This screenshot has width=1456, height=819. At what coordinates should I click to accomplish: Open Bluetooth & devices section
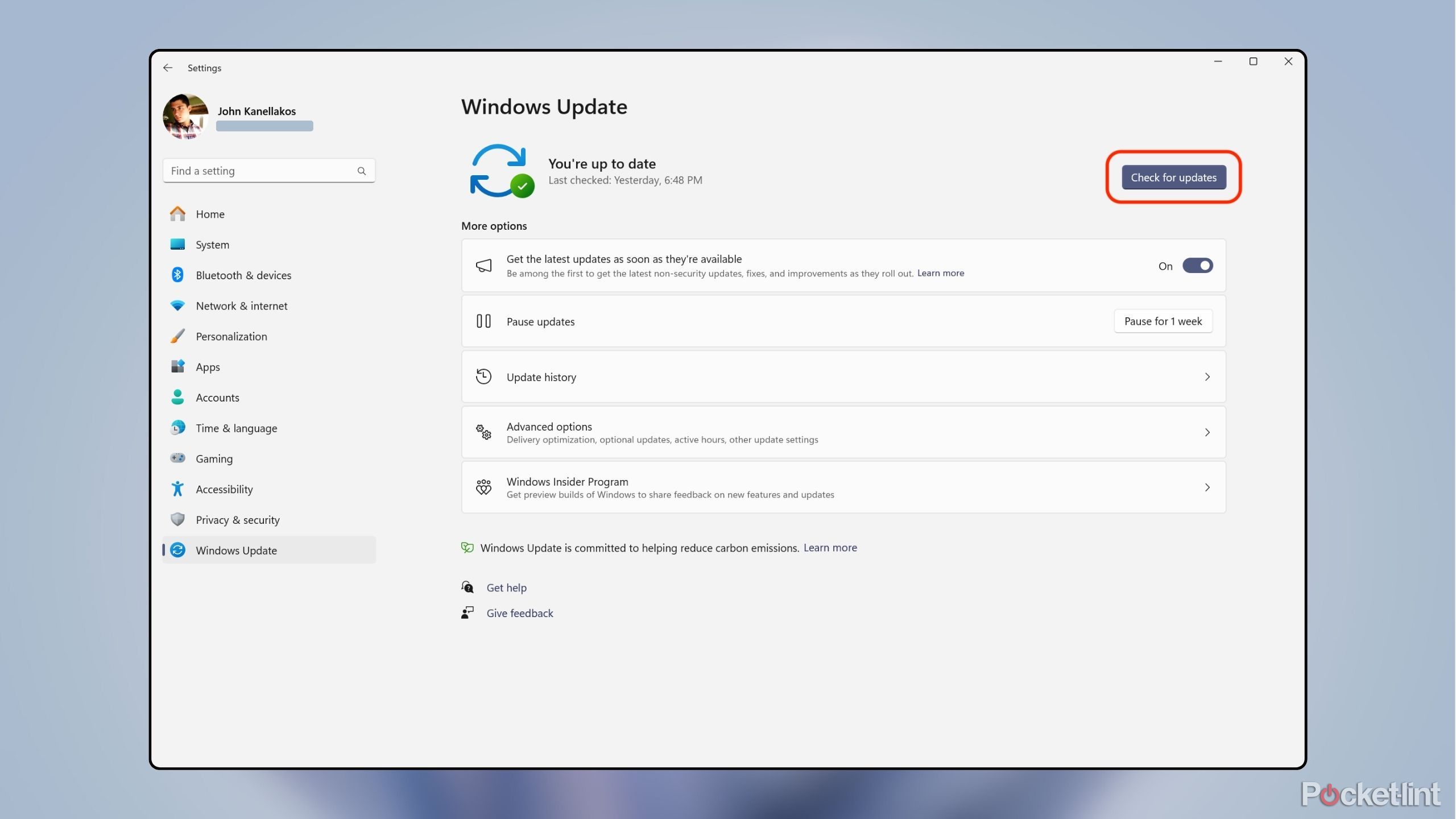pos(269,275)
